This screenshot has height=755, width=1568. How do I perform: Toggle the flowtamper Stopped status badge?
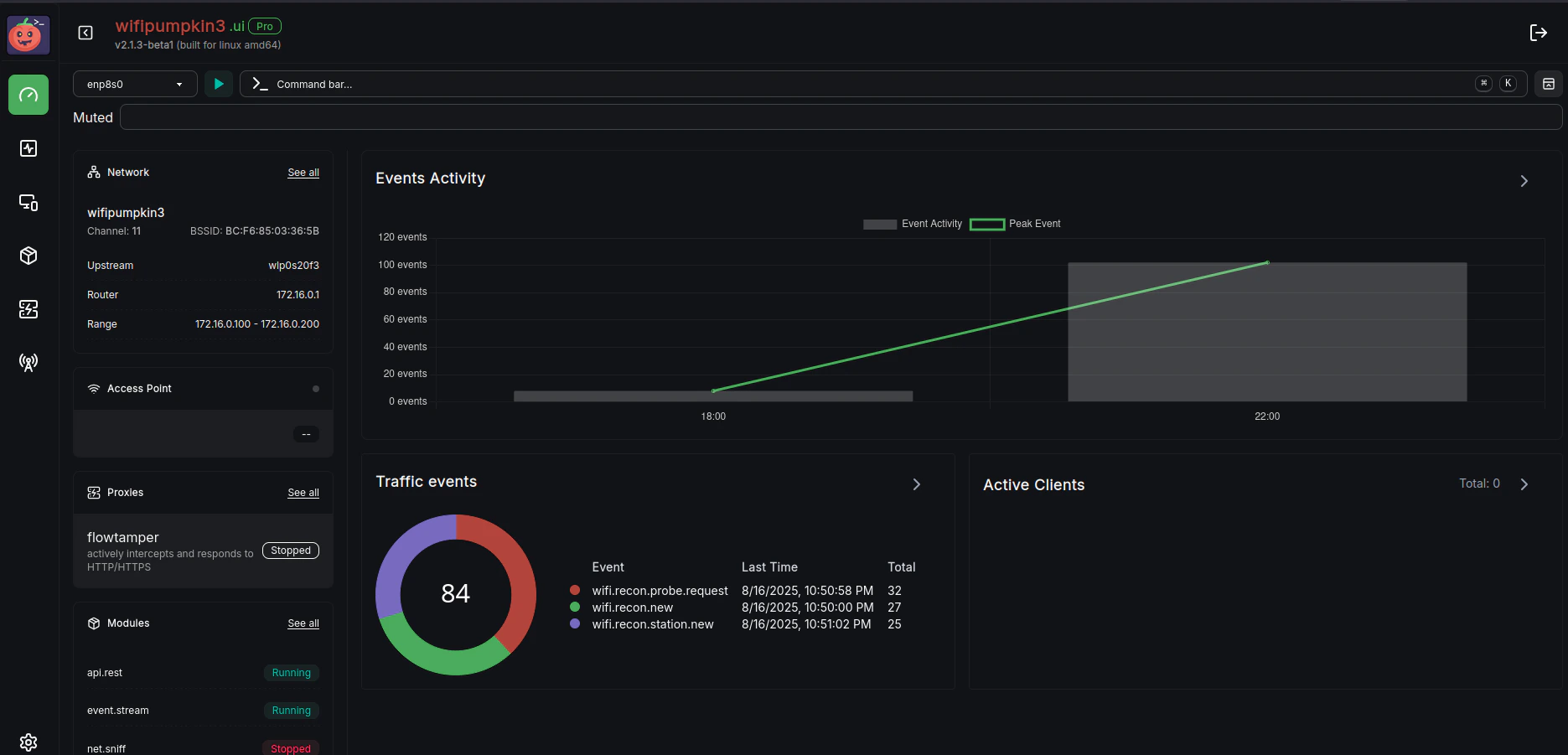[291, 551]
